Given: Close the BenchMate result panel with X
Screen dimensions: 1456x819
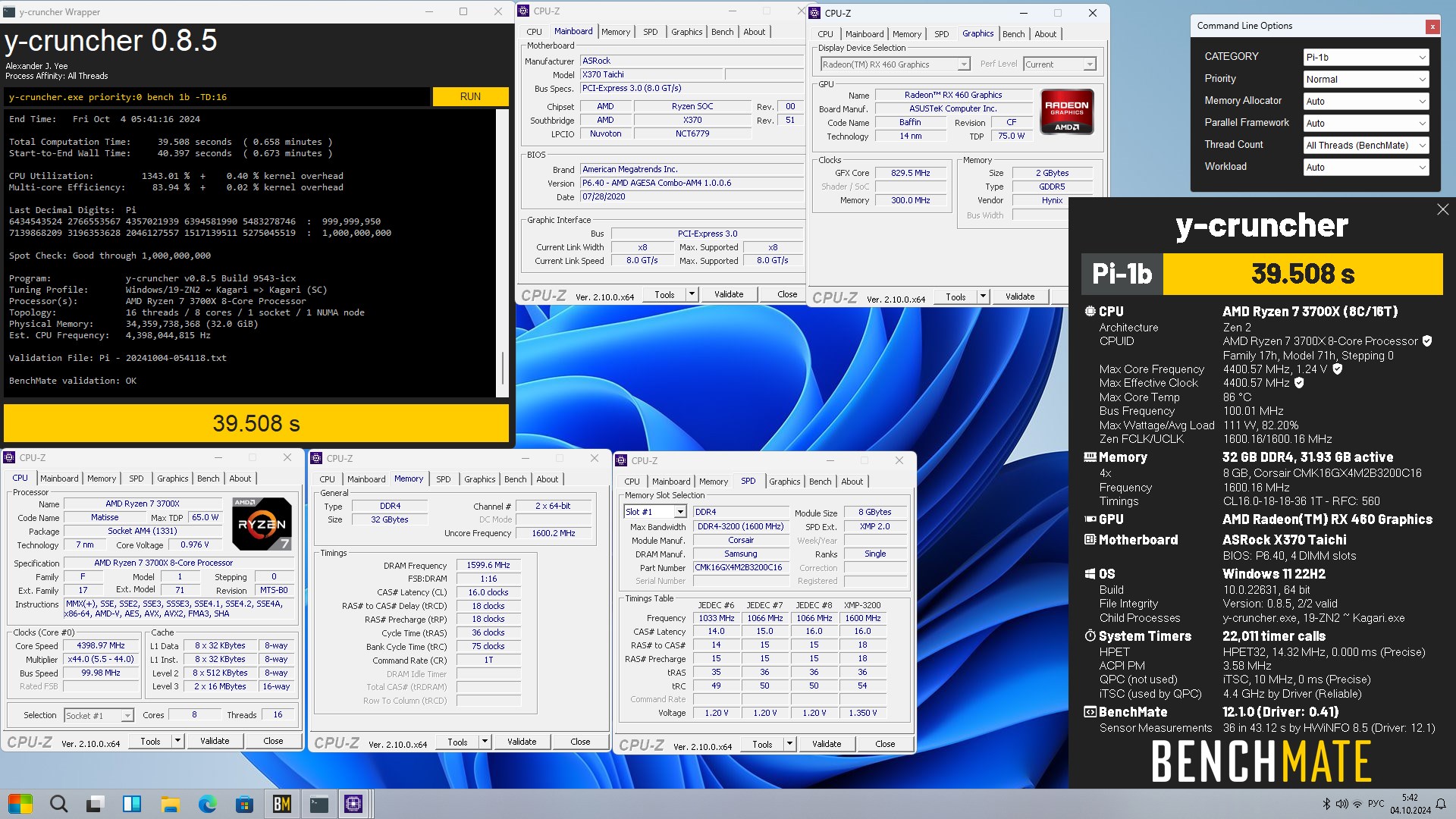Looking at the screenshot, I should [x=1442, y=209].
